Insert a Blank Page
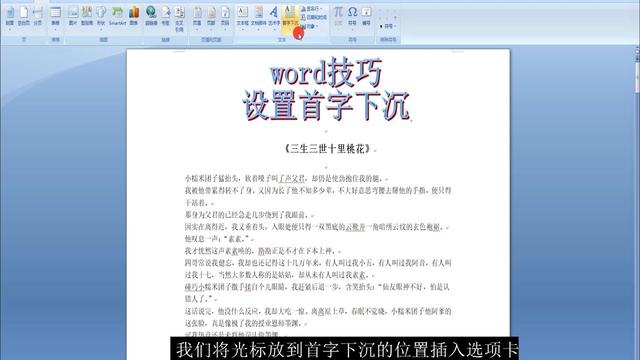 pyautogui.click(x=24, y=17)
